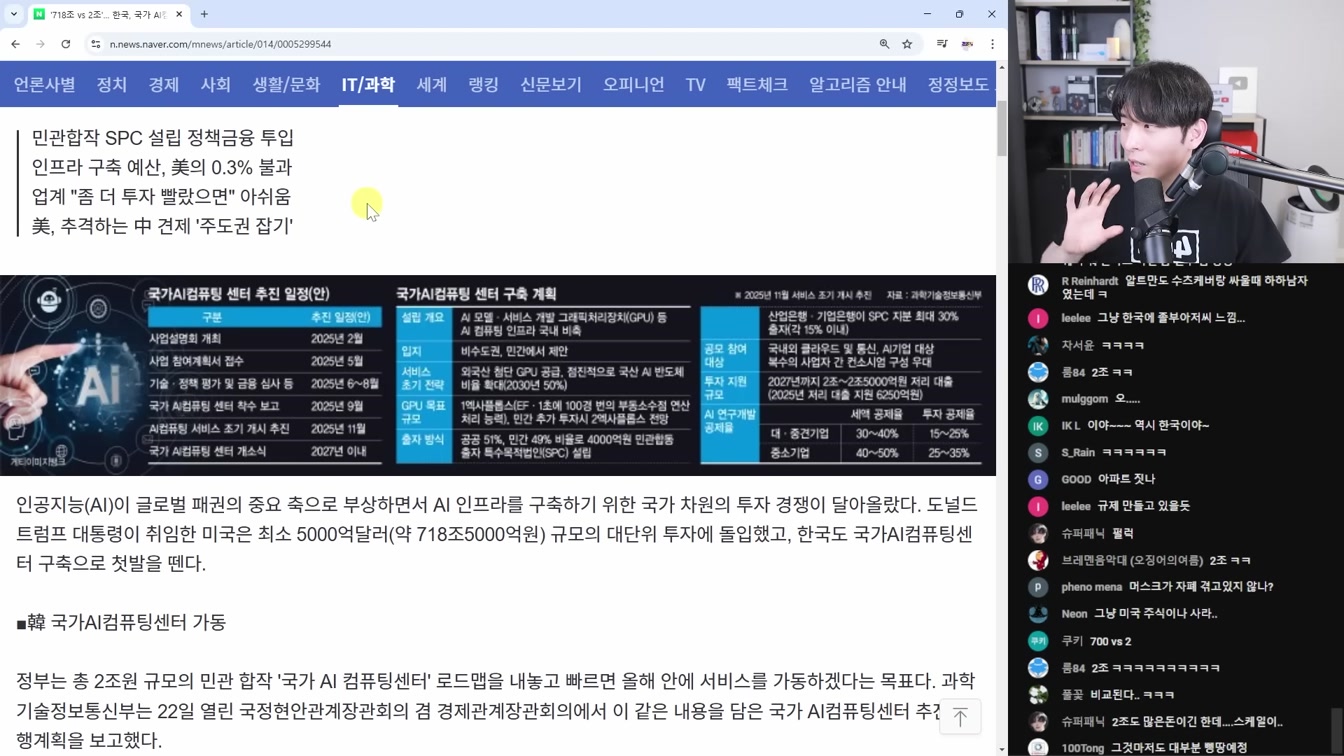Click the article page vertical scrollbar thumb
This screenshot has width=1344, height=756.
click(1002, 128)
